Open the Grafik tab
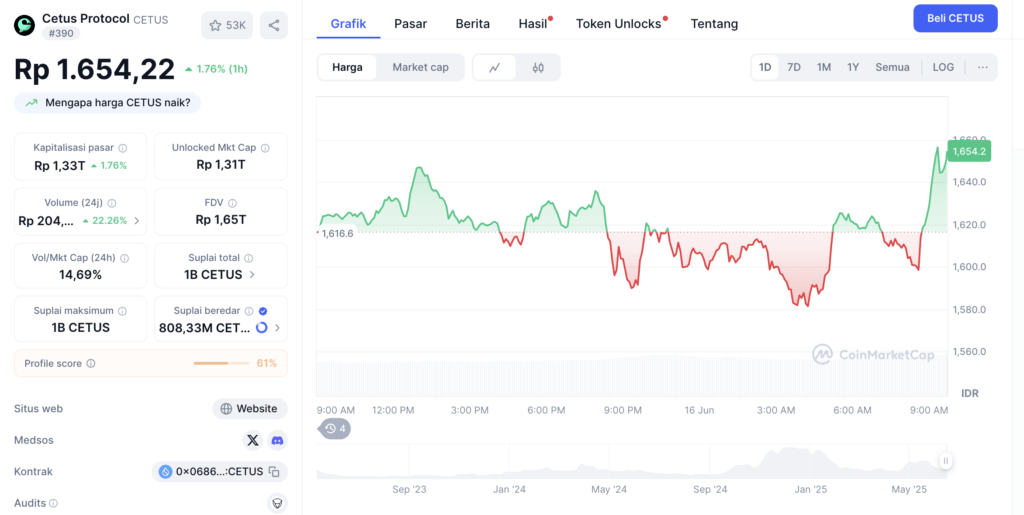Image resolution: width=1024 pixels, height=515 pixels. tap(348, 24)
